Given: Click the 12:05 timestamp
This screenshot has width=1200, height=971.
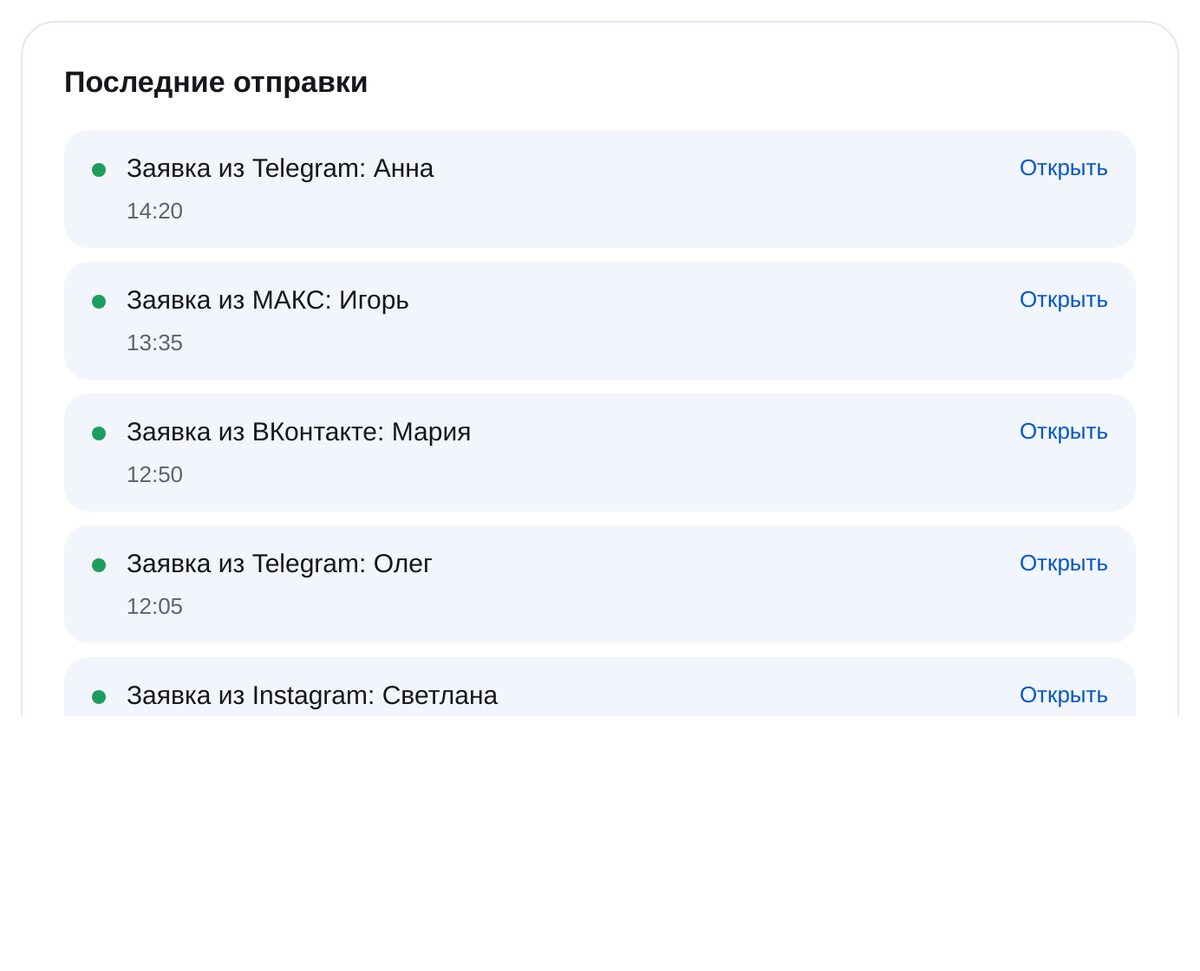Looking at the screenshot, I should [154, 607].
